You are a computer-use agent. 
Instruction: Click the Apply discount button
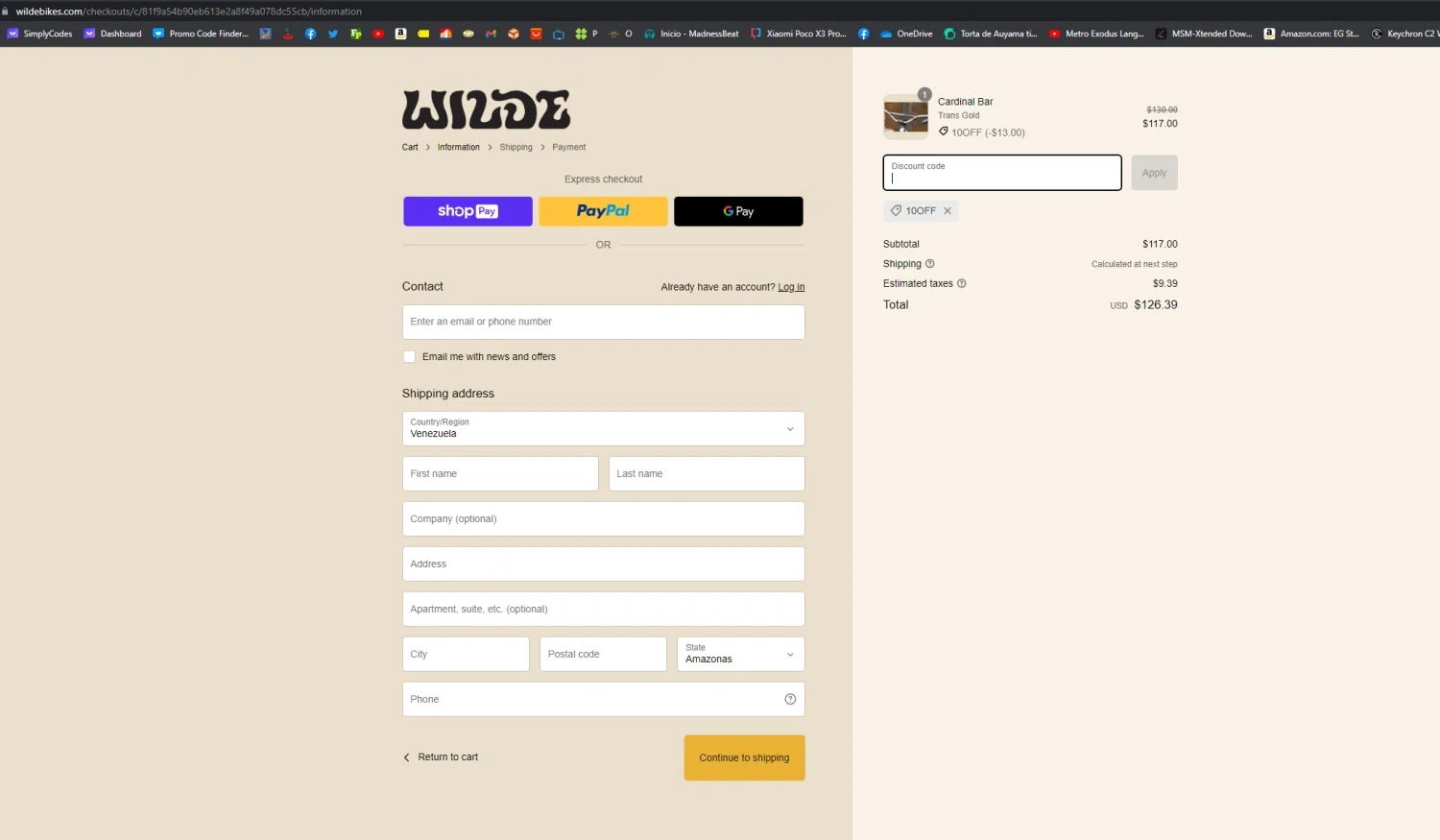[x=1154, y=173]
